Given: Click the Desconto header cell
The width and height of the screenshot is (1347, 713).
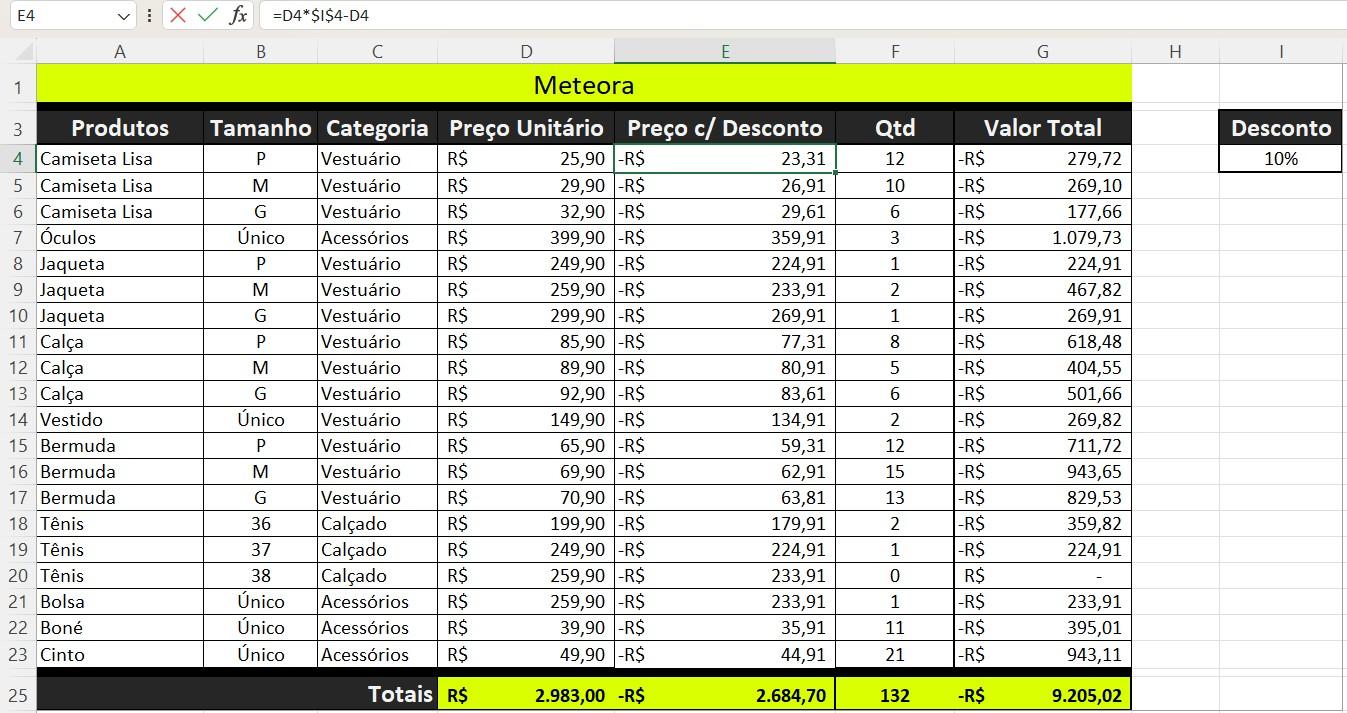Looking at the screenshot, I should (1281, 128).
